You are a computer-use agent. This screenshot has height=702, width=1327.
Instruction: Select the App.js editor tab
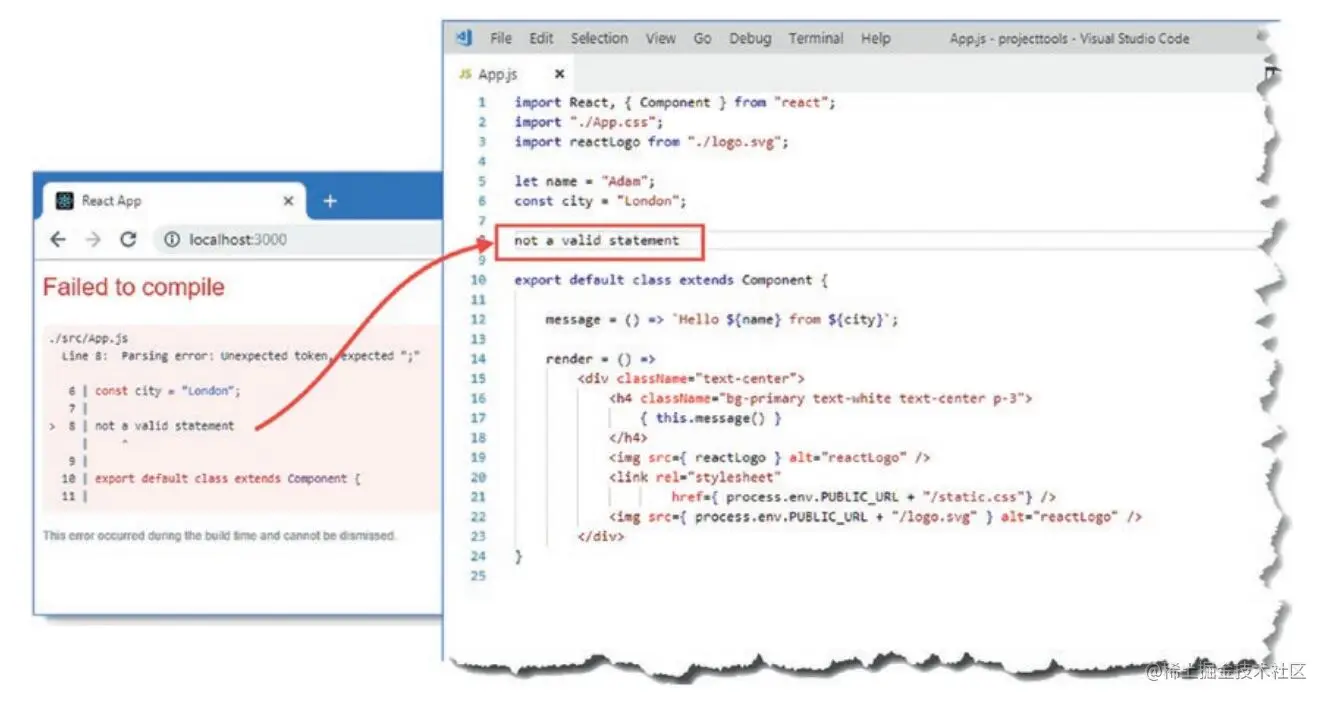[511, 74]
